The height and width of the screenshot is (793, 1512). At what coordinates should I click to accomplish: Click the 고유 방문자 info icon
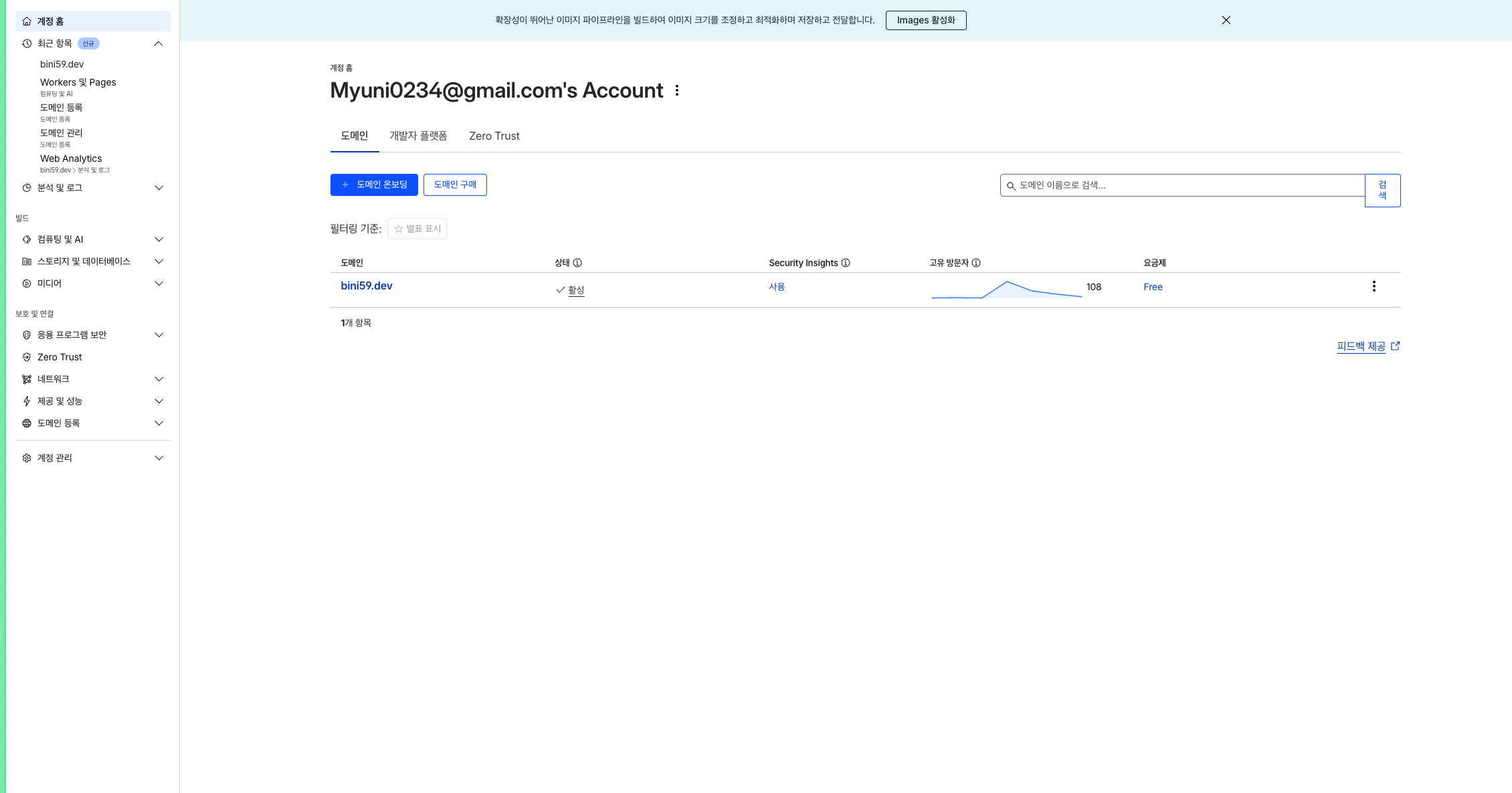pos(976,263)
